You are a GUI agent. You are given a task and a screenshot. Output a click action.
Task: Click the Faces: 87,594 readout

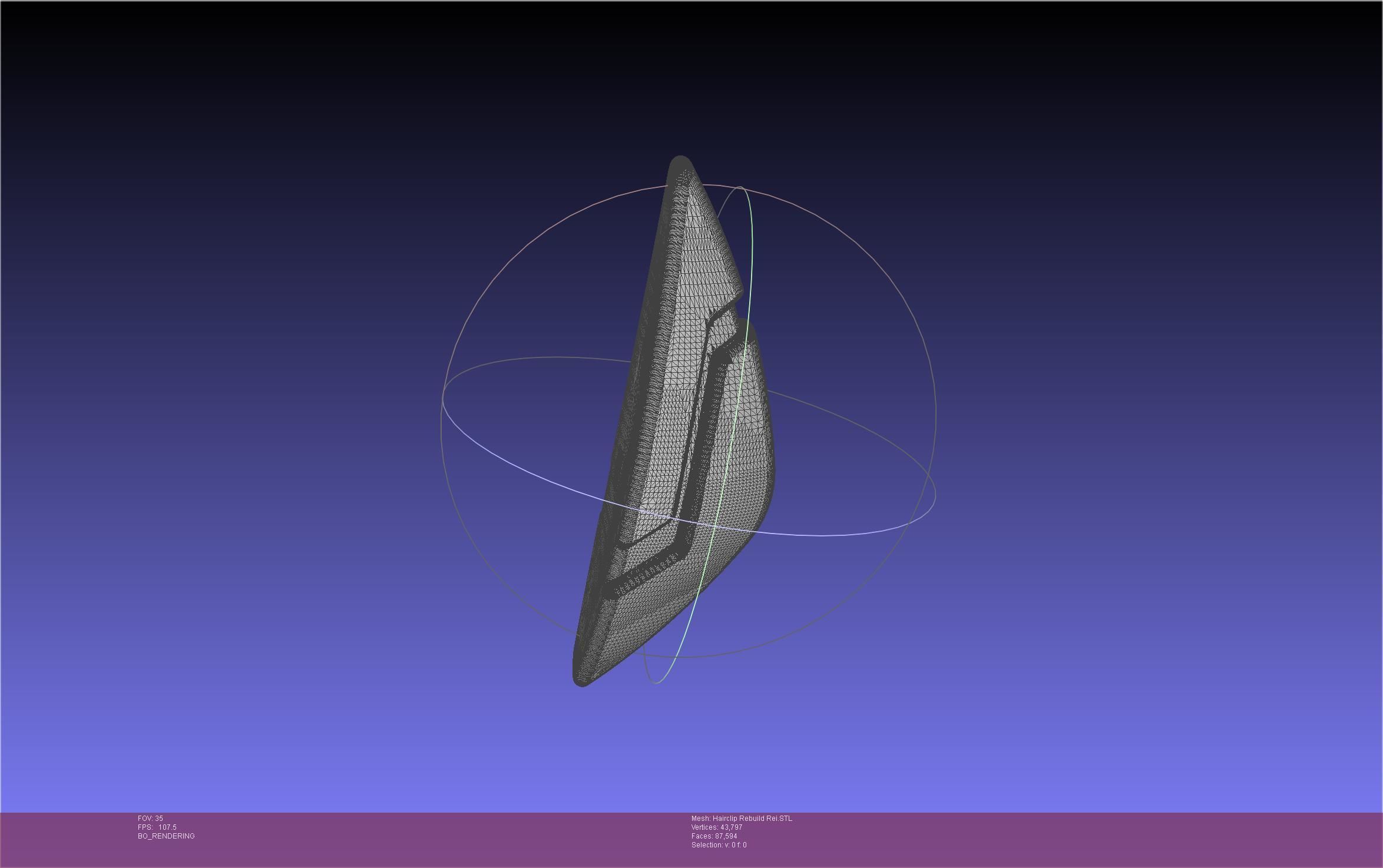[714, 836]
